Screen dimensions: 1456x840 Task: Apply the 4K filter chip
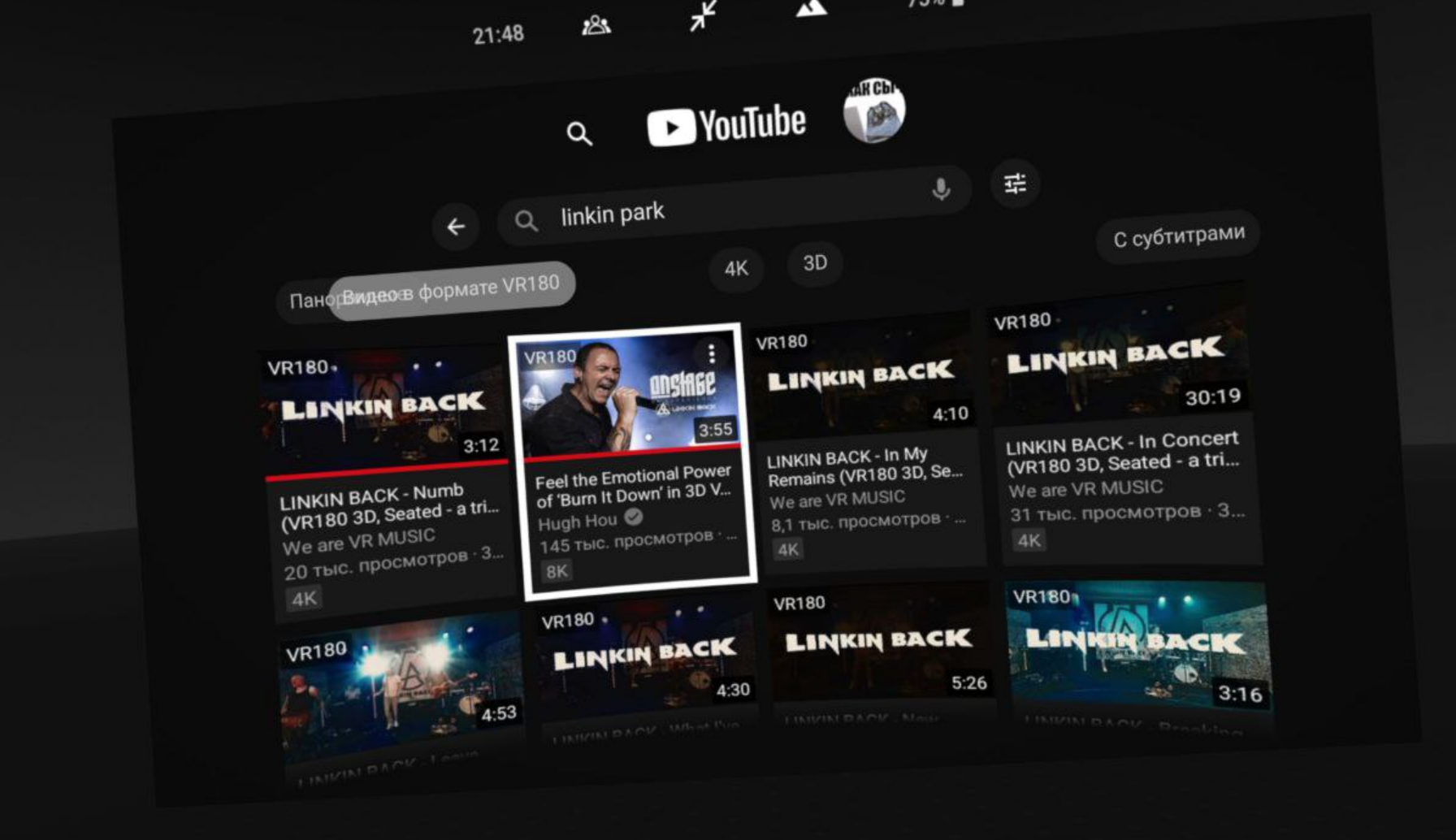click(736, 269)
